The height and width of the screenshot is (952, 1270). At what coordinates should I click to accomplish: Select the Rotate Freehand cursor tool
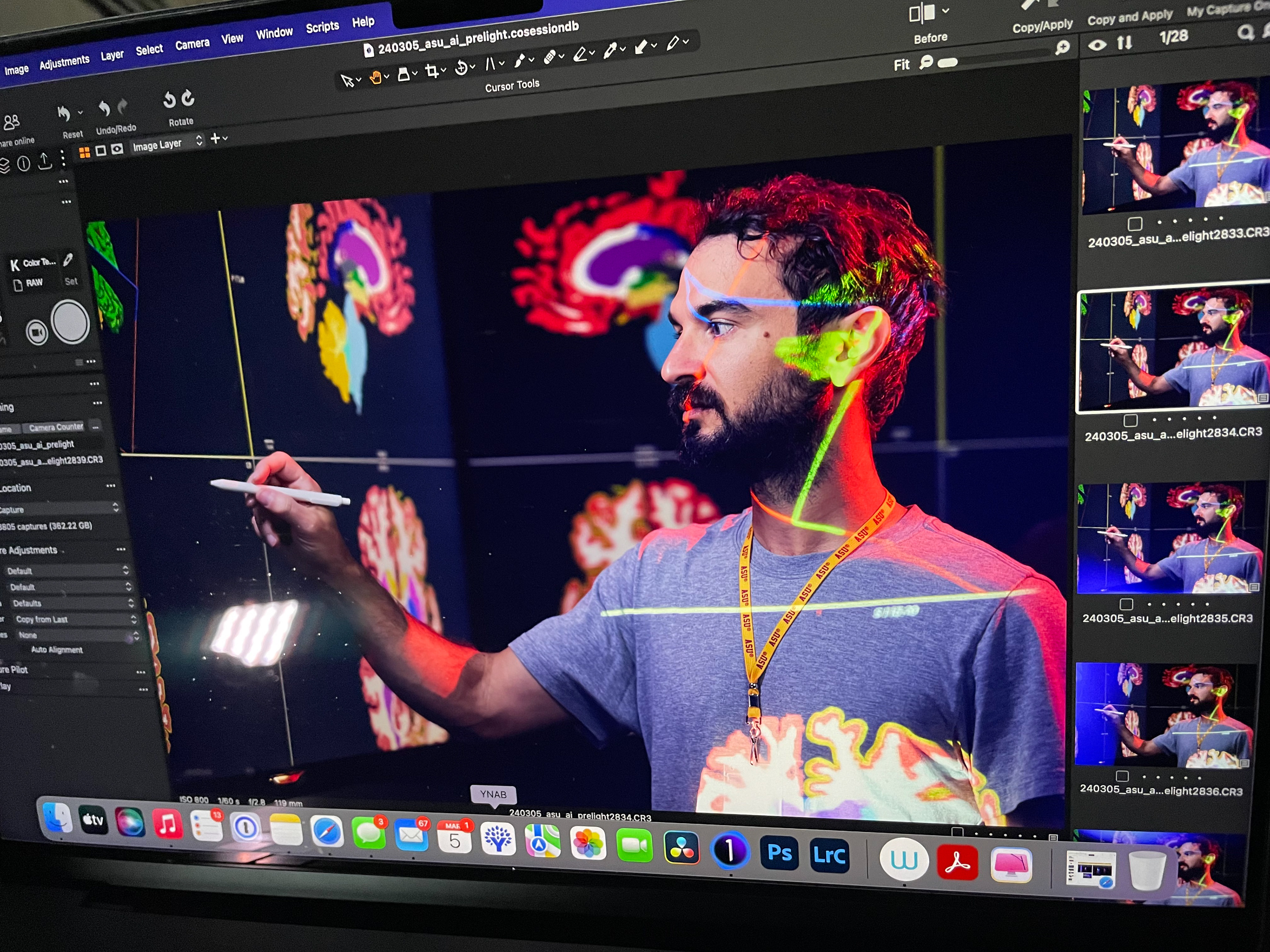(461, 68)
